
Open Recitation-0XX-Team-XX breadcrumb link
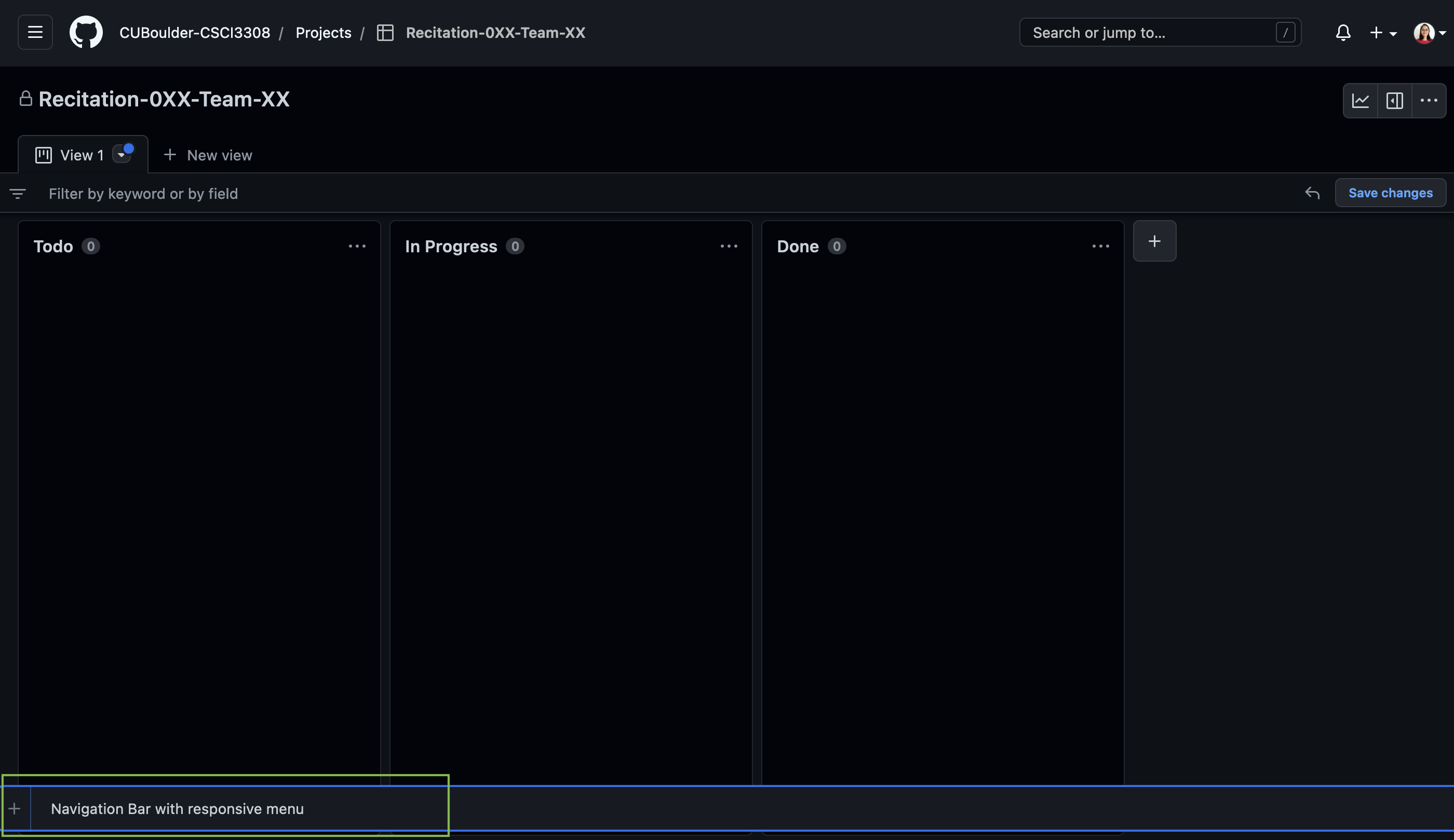tap(495, 33)
